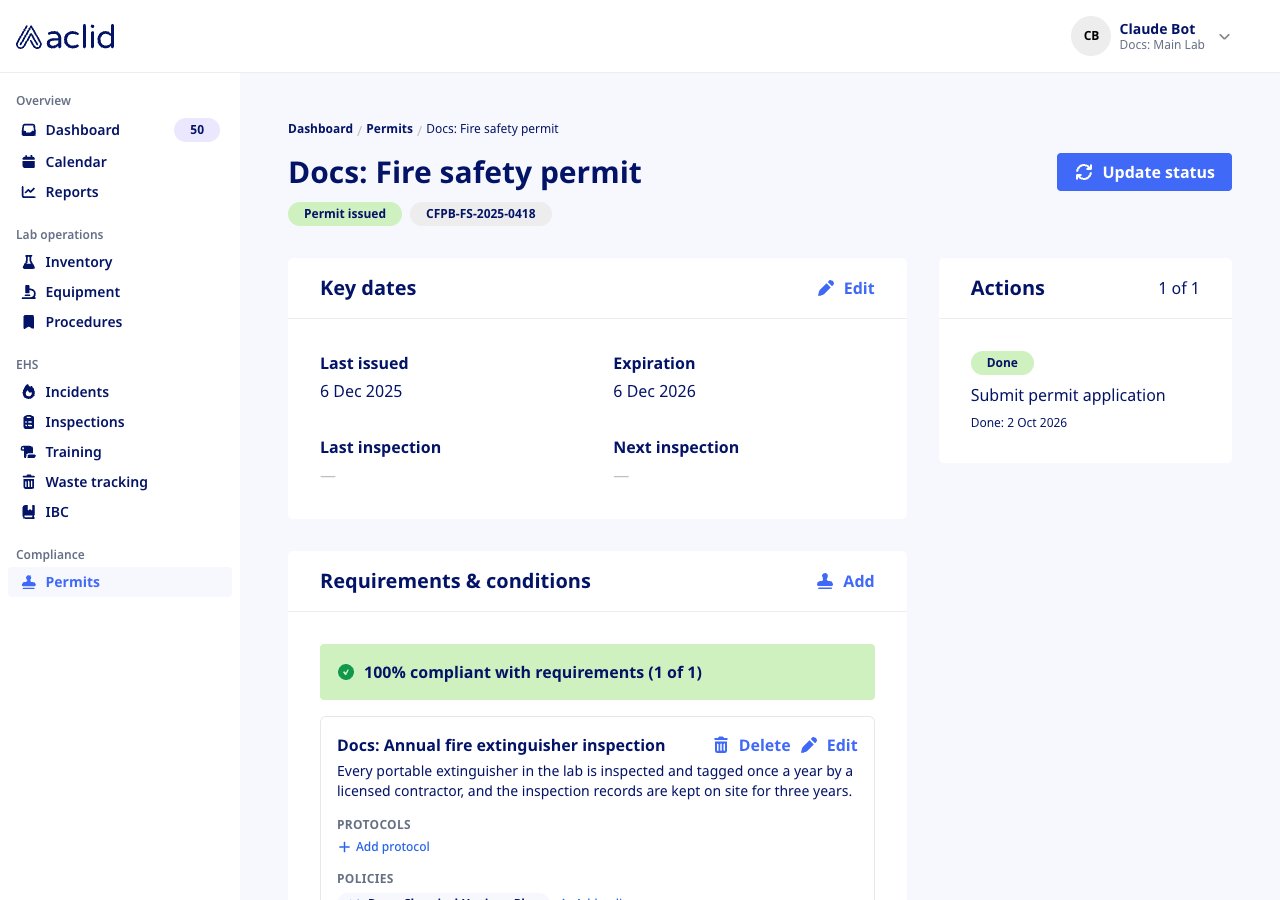The image size is (1280, 900).
Task: Open Calendar via its sidebar icon
Action: pyautogui.click(x=29, y=162)
